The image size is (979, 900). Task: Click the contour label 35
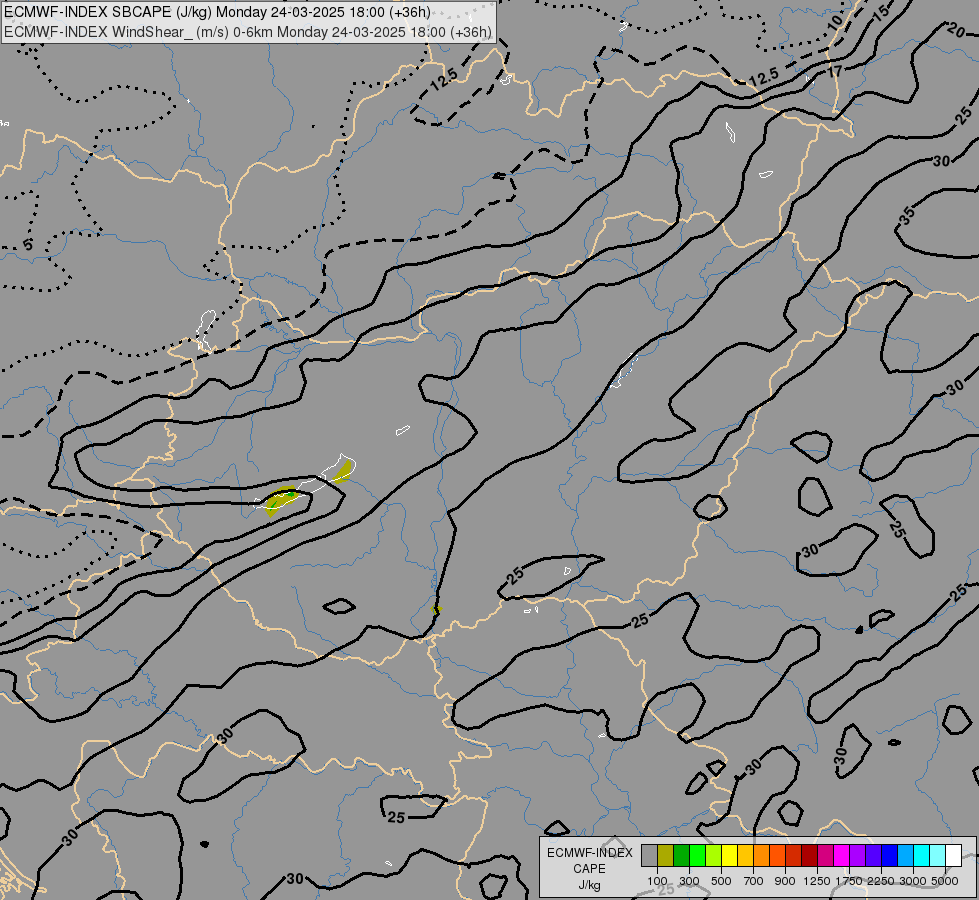(907, 215)
